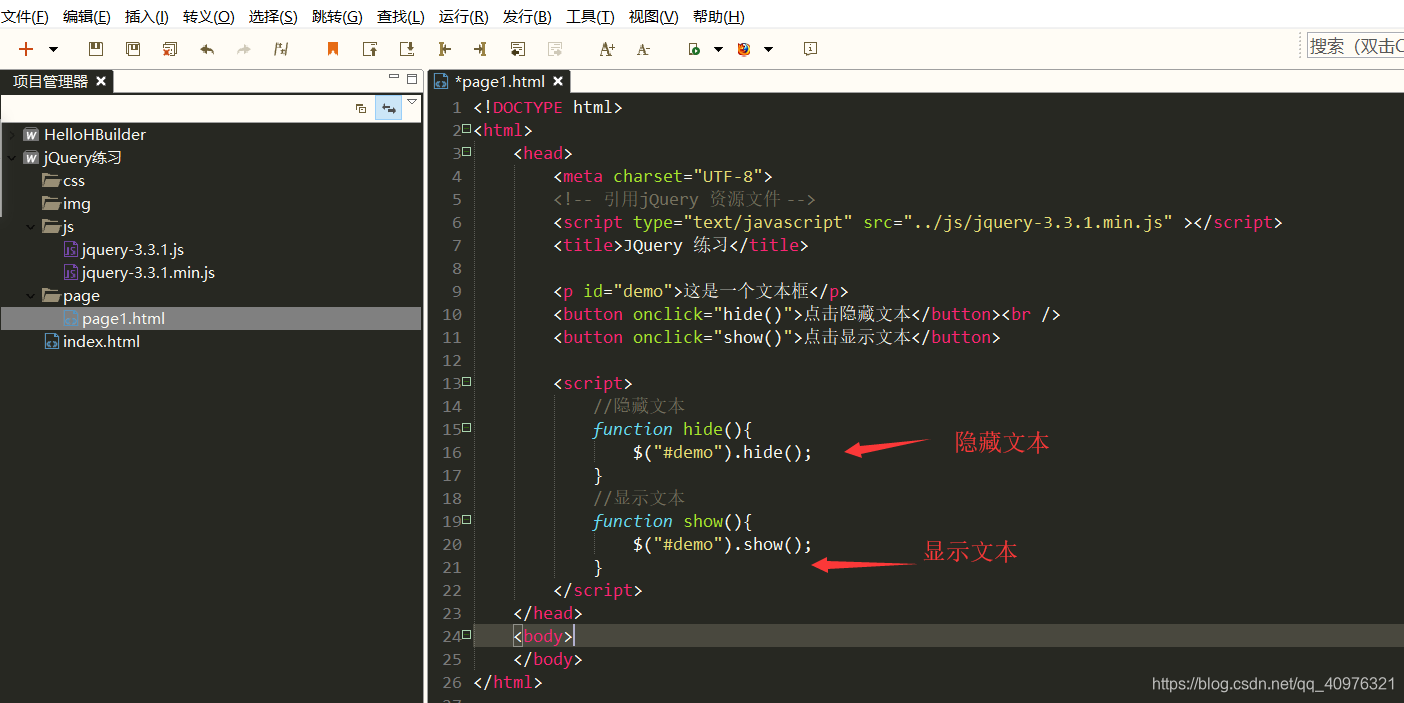Open the 插入(I) menu

147,17
